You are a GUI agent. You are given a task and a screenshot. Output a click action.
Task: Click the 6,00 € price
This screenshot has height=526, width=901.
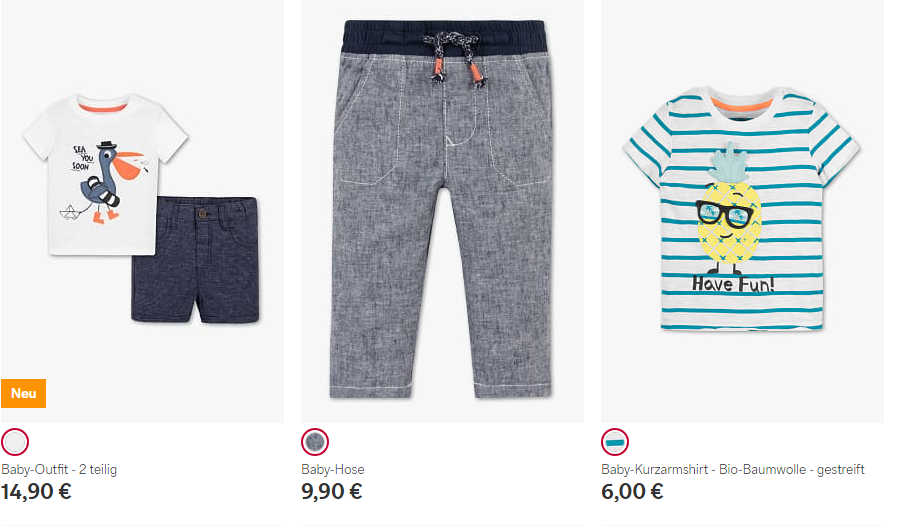(632, 492)
